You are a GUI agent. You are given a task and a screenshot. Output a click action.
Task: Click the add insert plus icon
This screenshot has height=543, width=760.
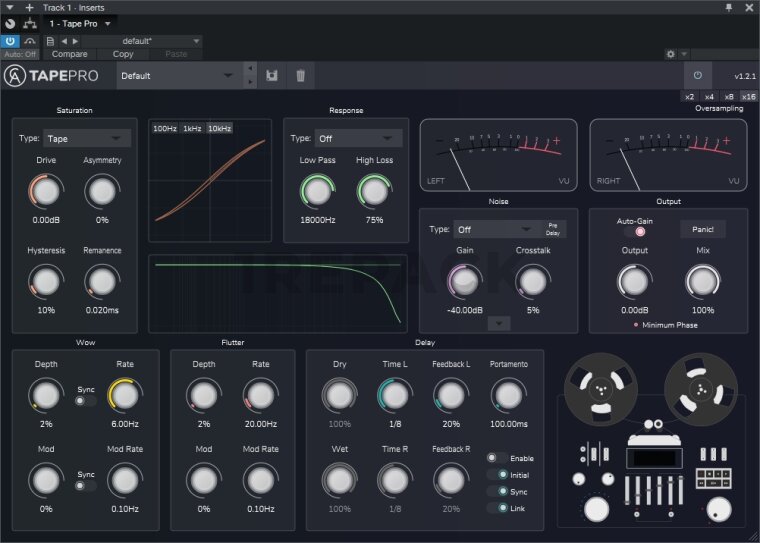(29, 7)
